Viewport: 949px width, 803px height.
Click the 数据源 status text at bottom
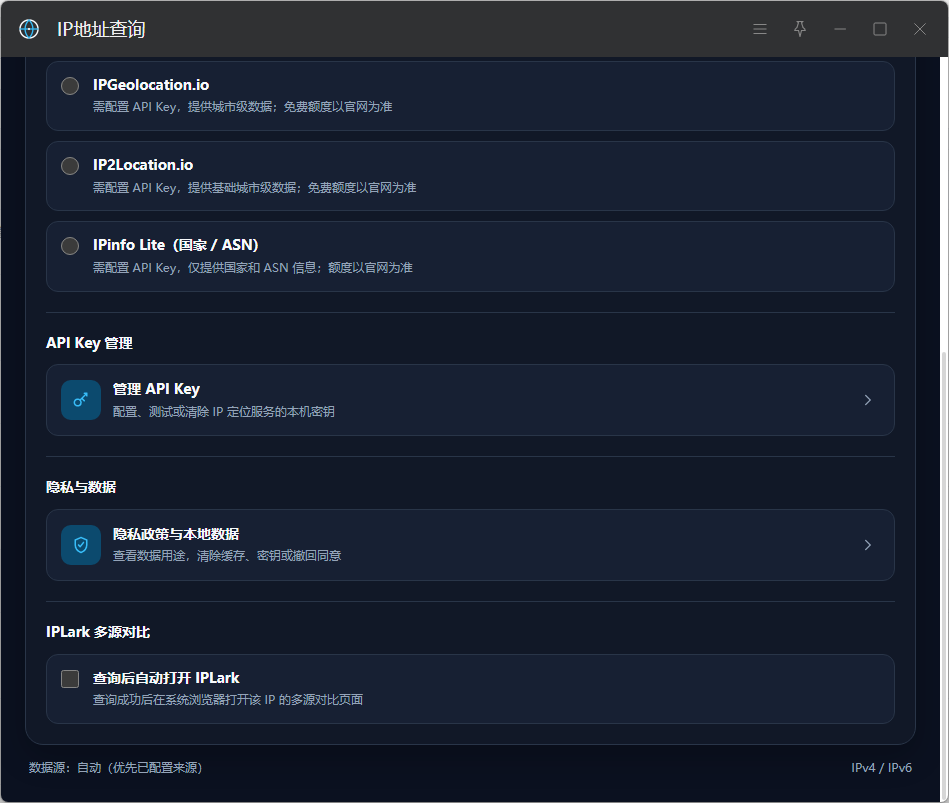(x=115, y=767)
